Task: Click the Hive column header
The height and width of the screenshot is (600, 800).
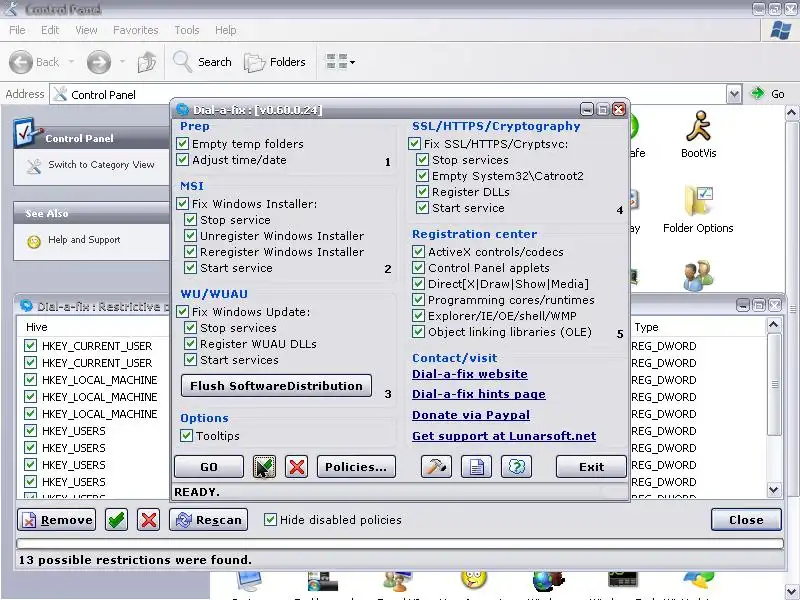Action: pyautogui.click(x=93, y=327)
